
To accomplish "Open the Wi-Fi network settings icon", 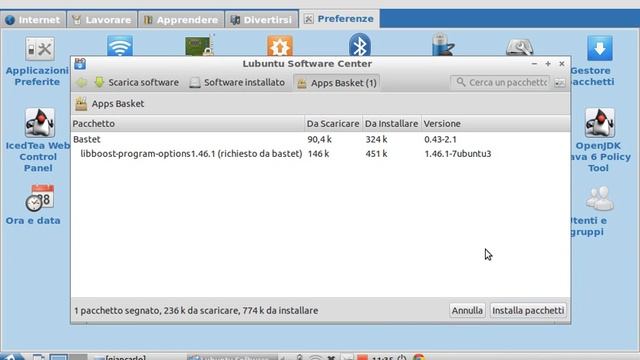I will tap(120, 46).
